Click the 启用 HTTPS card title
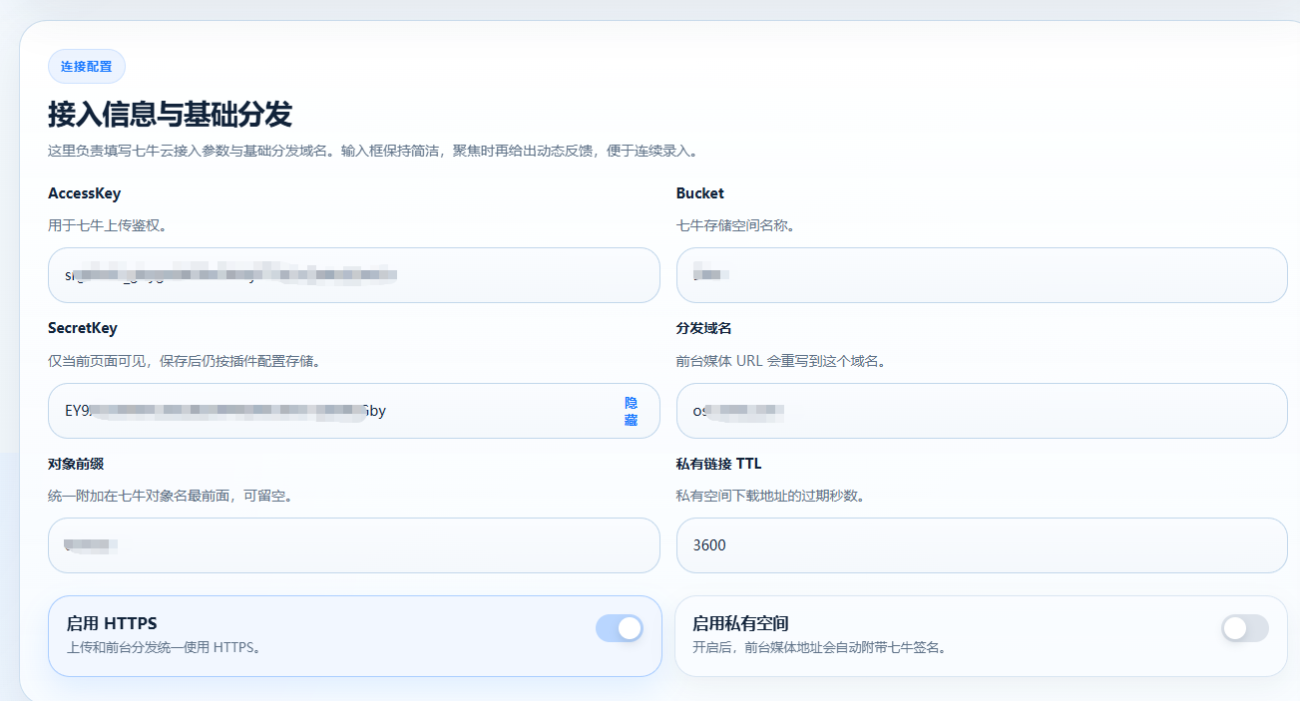 111,623
